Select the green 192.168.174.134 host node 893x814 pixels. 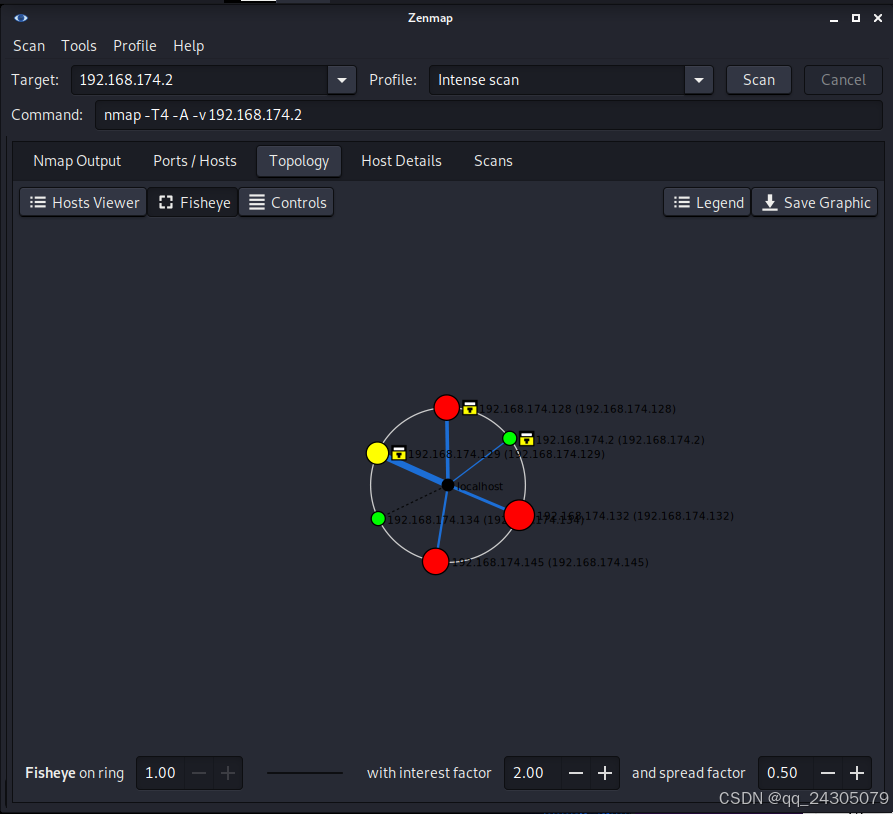coord(378,518)
